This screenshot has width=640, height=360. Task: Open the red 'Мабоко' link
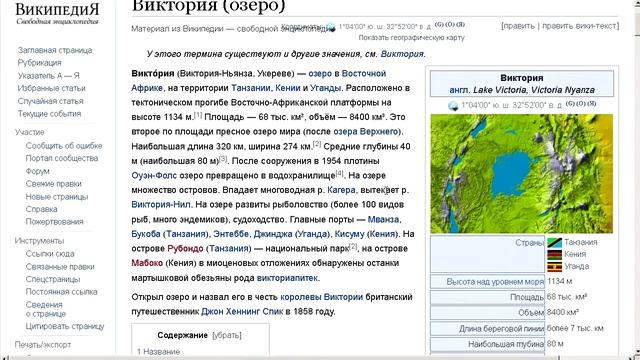tap(147, 263)
